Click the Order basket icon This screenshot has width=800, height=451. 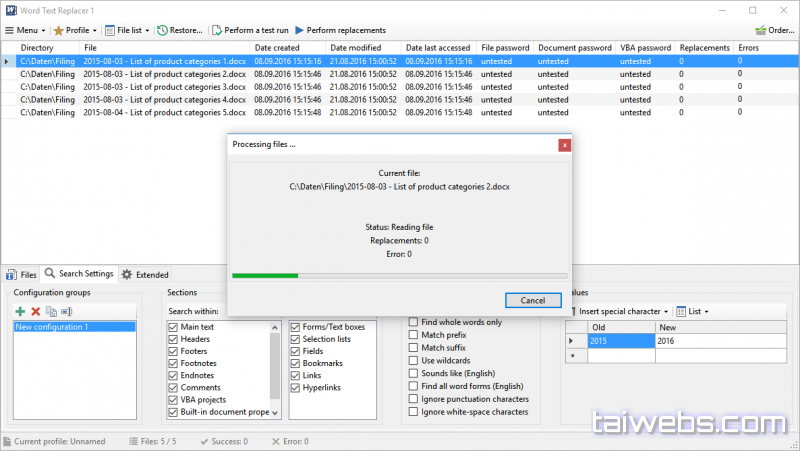click(761, 31)
